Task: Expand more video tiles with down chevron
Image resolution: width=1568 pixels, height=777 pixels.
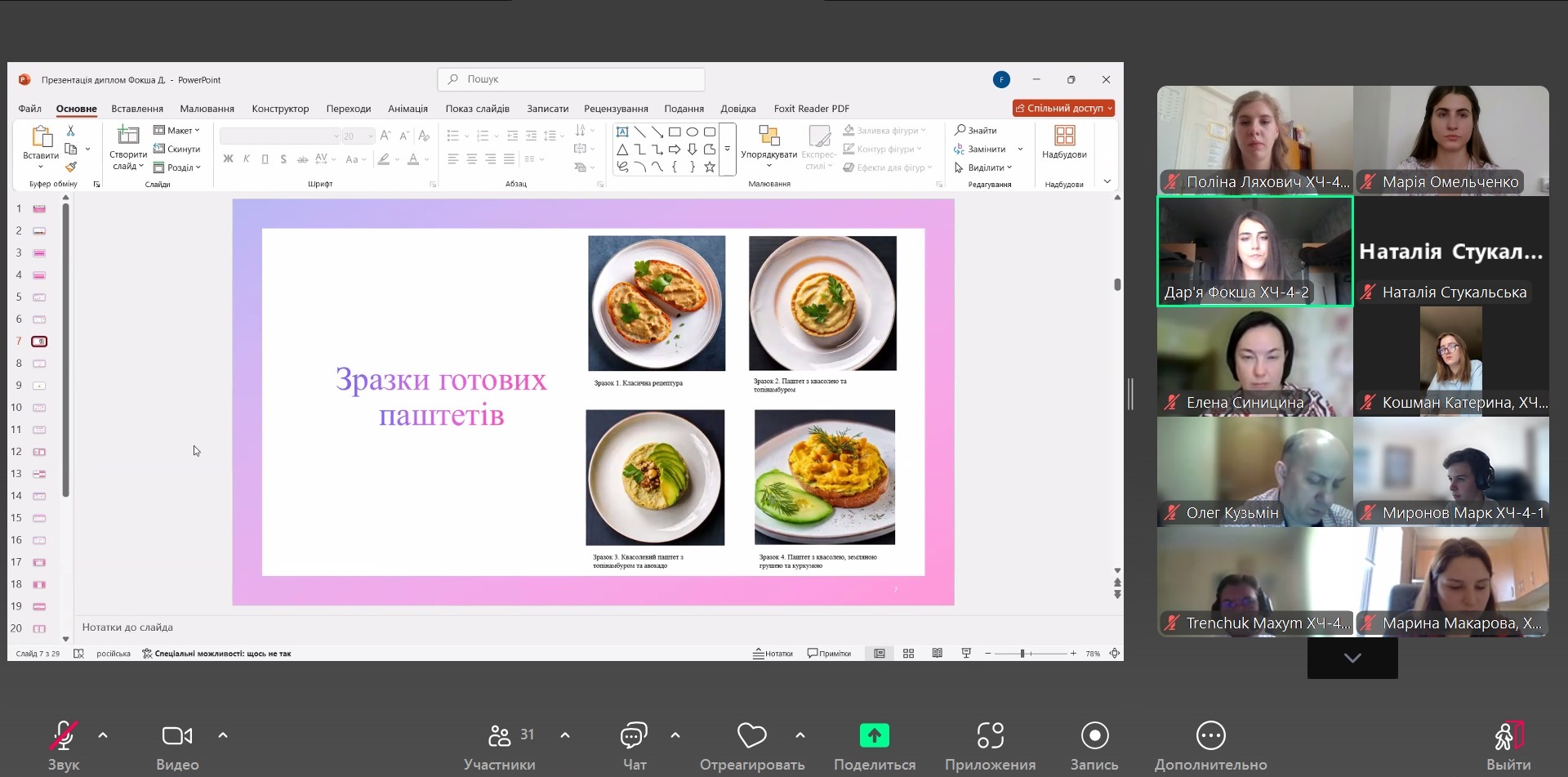Action: (x=1352, y=659)
